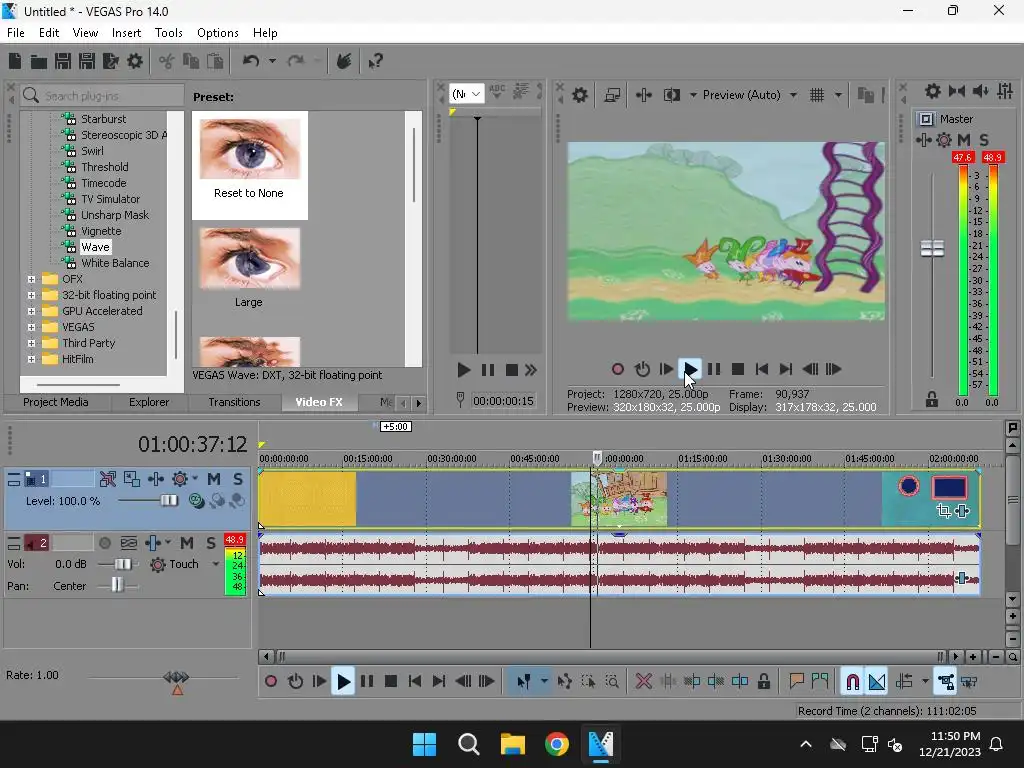Image resolution: width=1024 pixels, height=768 pixels.
Task: Adjust the Master volume fader
Action: click(x=932, y=248)
